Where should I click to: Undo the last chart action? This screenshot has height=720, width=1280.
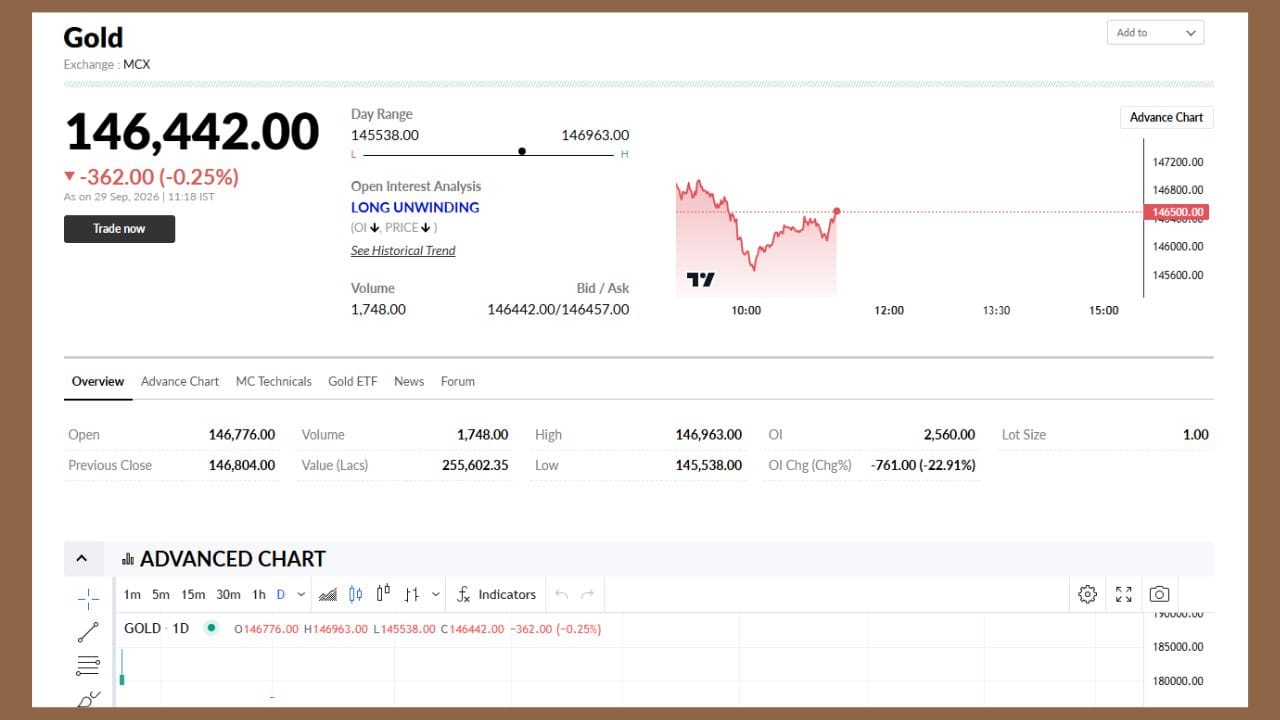click(x=561, y=594)
